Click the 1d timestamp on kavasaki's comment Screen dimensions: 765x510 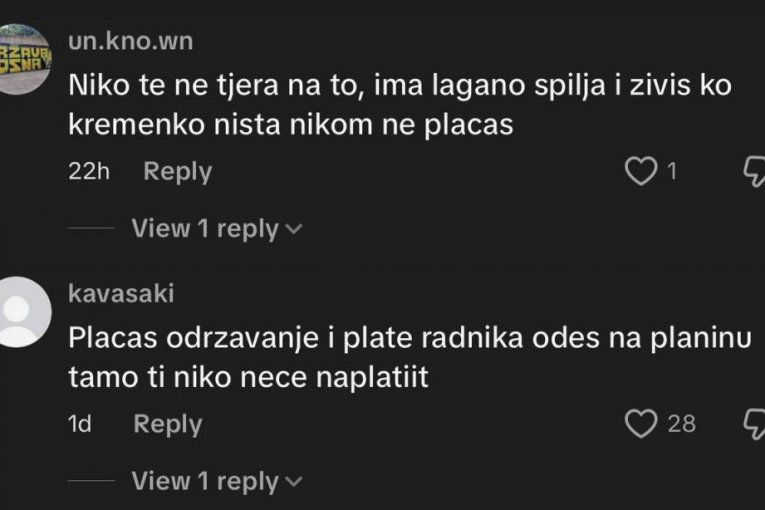pyautogui.click(x=79, y=424)
